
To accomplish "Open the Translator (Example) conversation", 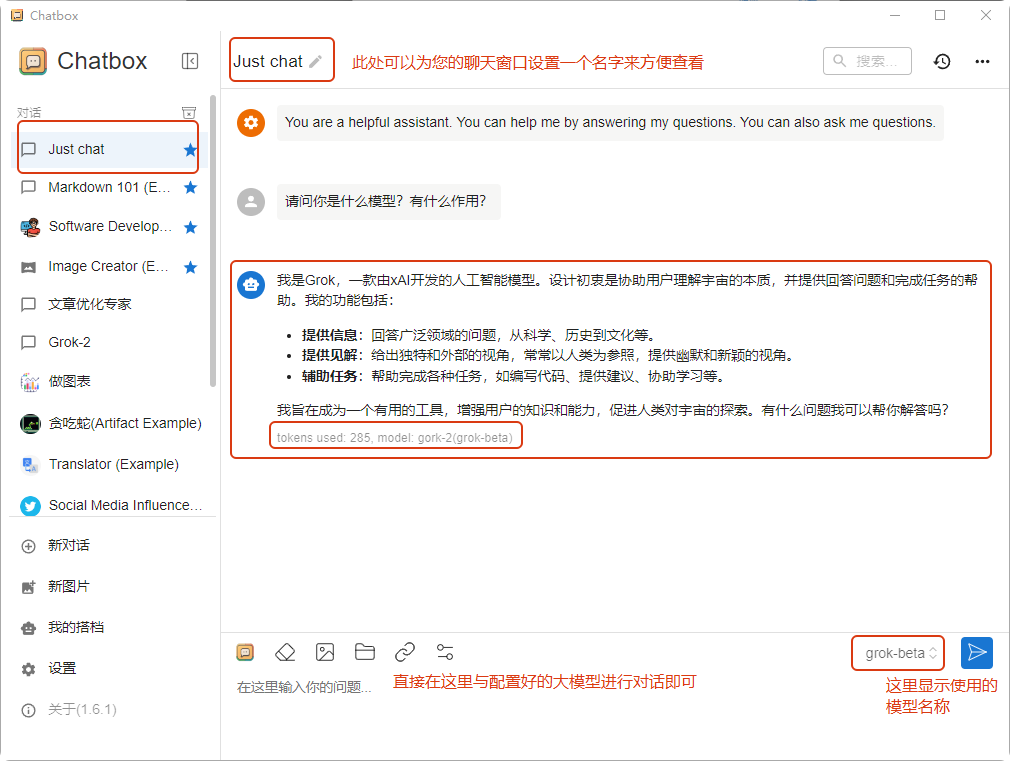I will click(x=111, y=464).
